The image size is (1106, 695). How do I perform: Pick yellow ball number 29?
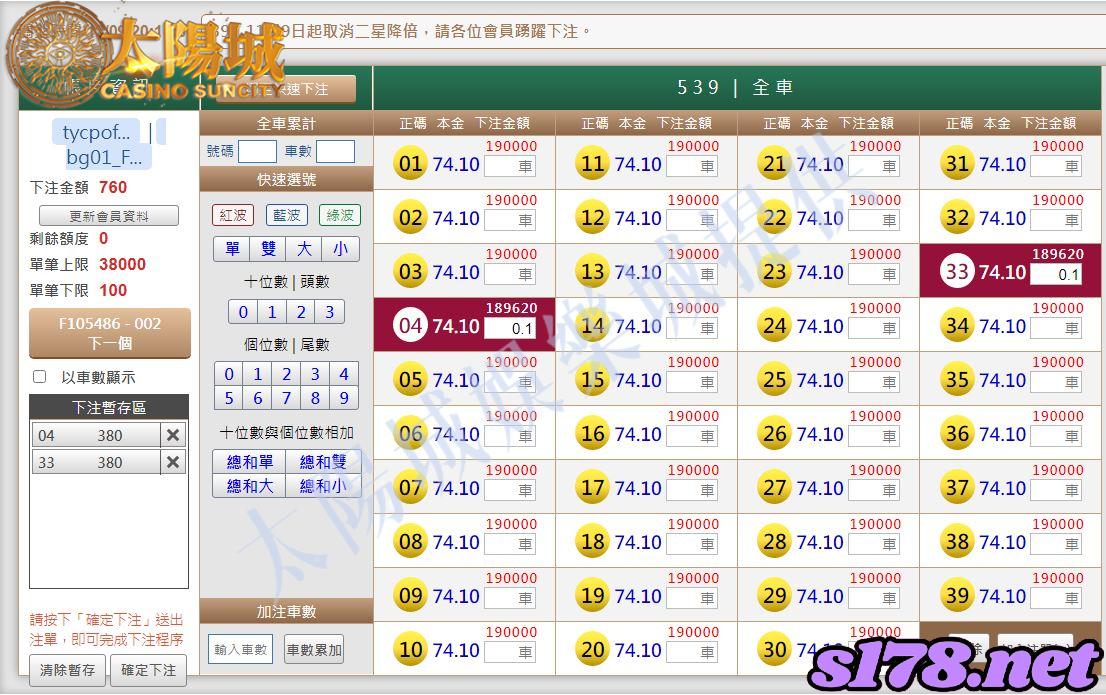coord(774,596)
